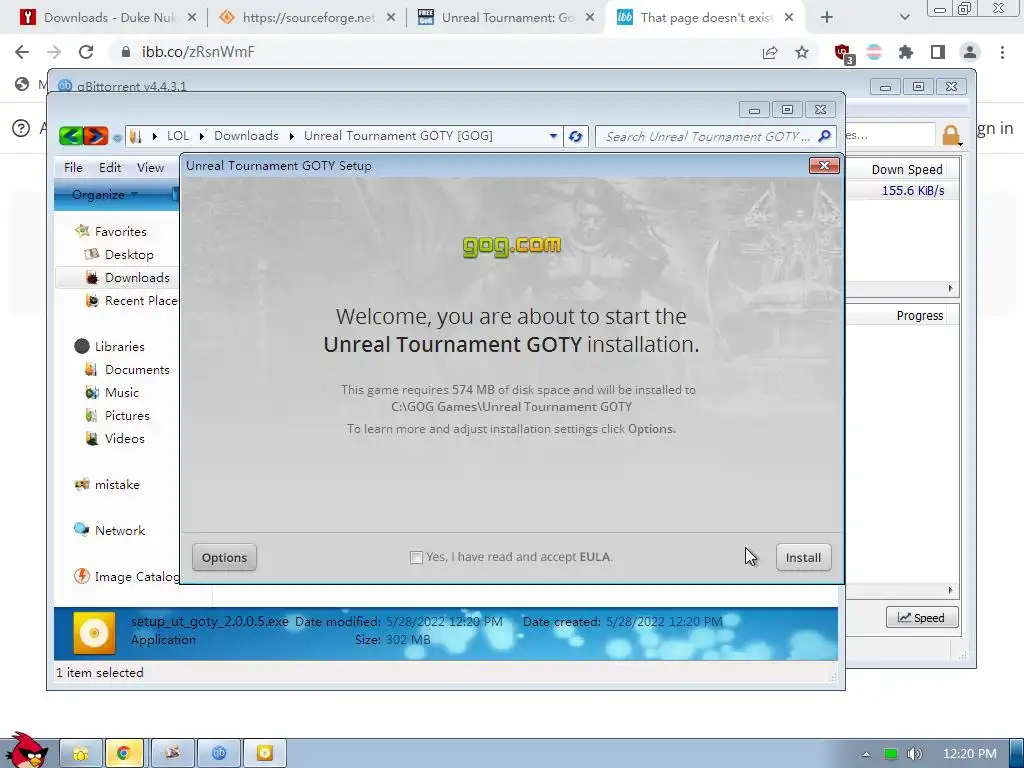This screenshot has height=768, width=1024.
Task: Select the Unreal Tournament GOTY [GOG] breadcrumb
Action: coord(398,135)
